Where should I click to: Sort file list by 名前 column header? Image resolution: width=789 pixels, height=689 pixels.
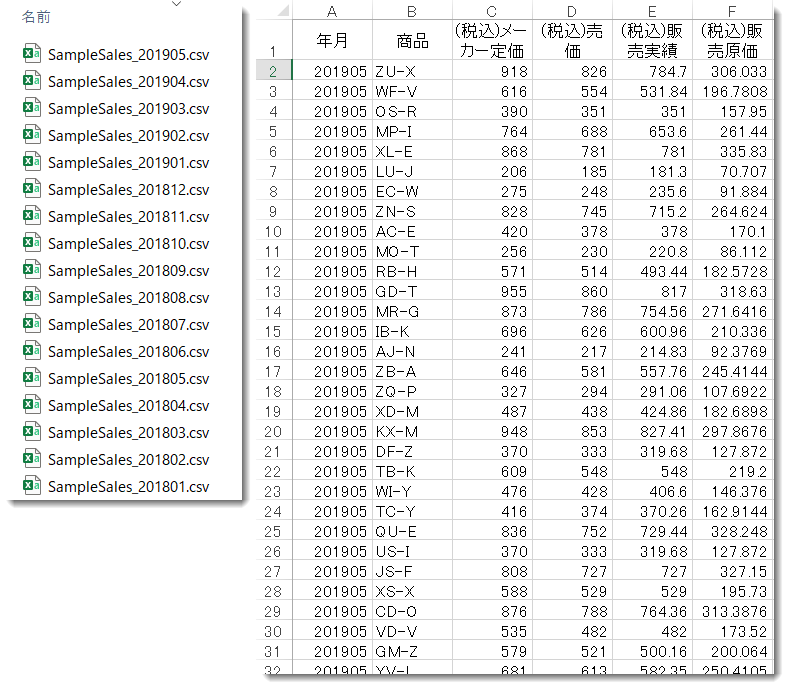(x=36, y=17)
